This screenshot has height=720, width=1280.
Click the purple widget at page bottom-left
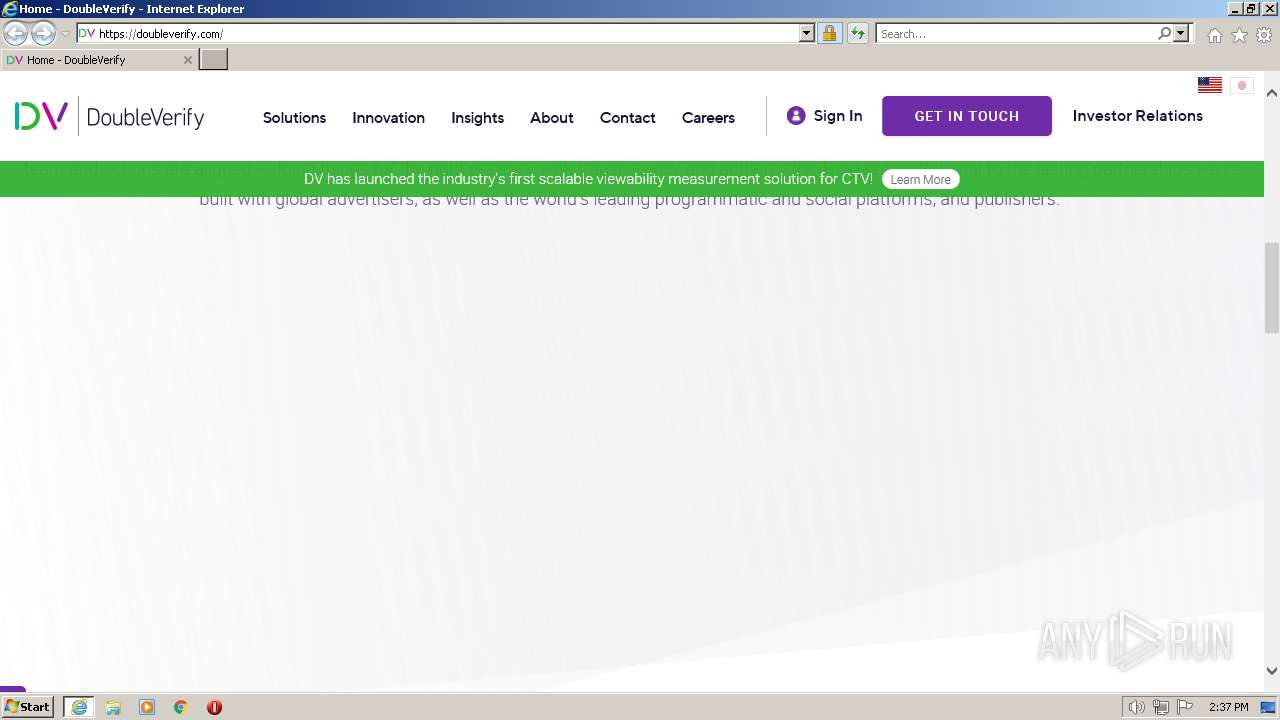(13, 689)
